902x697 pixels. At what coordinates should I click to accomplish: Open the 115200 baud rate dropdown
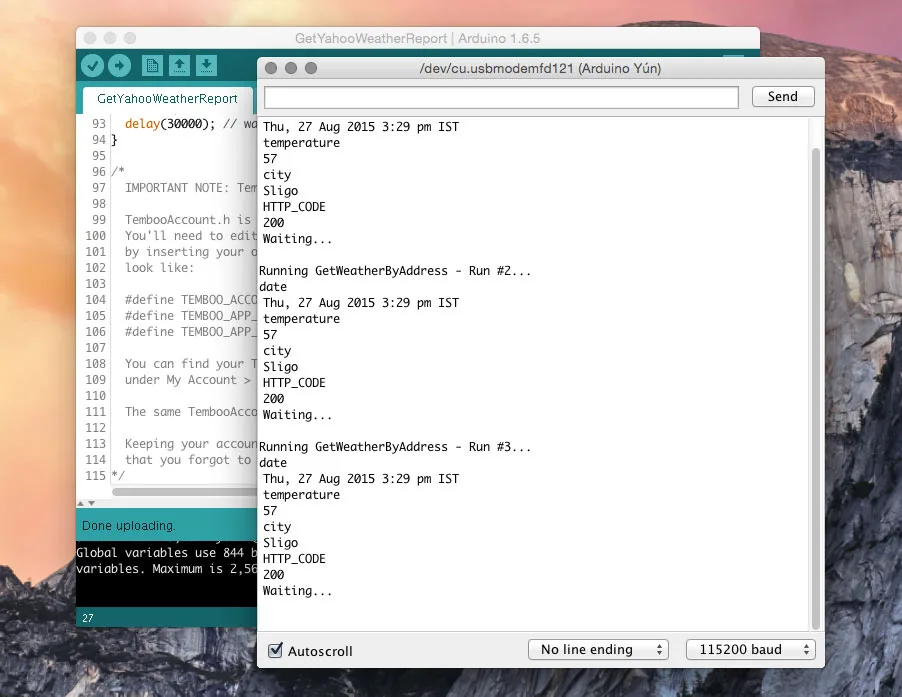click(x=750, y=650)
